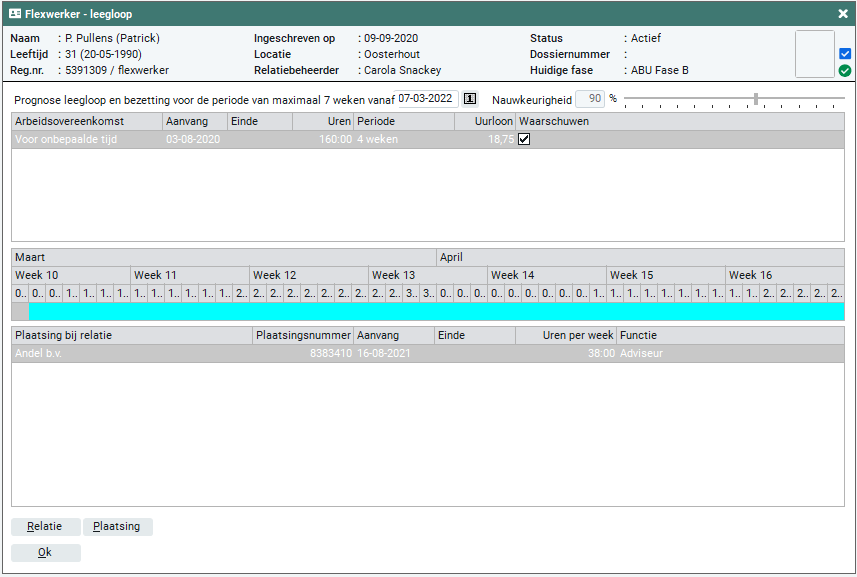The width and height of the screenshot is (857, 577).
Task: Click the Plaatsing button
Action: click(118, 526)
